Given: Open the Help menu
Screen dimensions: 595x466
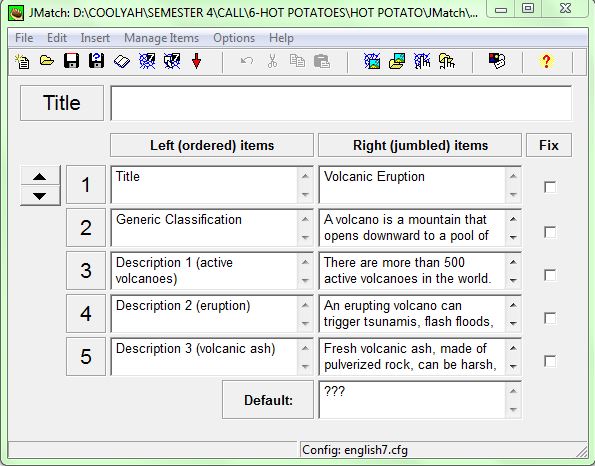Looking at the screenshot, I should [281, 38].
